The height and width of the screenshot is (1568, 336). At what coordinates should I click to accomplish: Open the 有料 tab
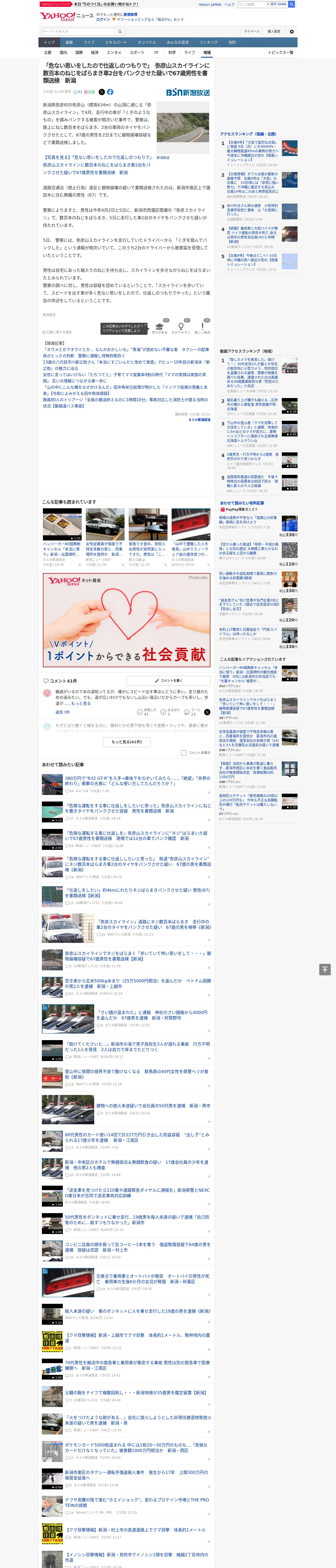pos(232,43)
